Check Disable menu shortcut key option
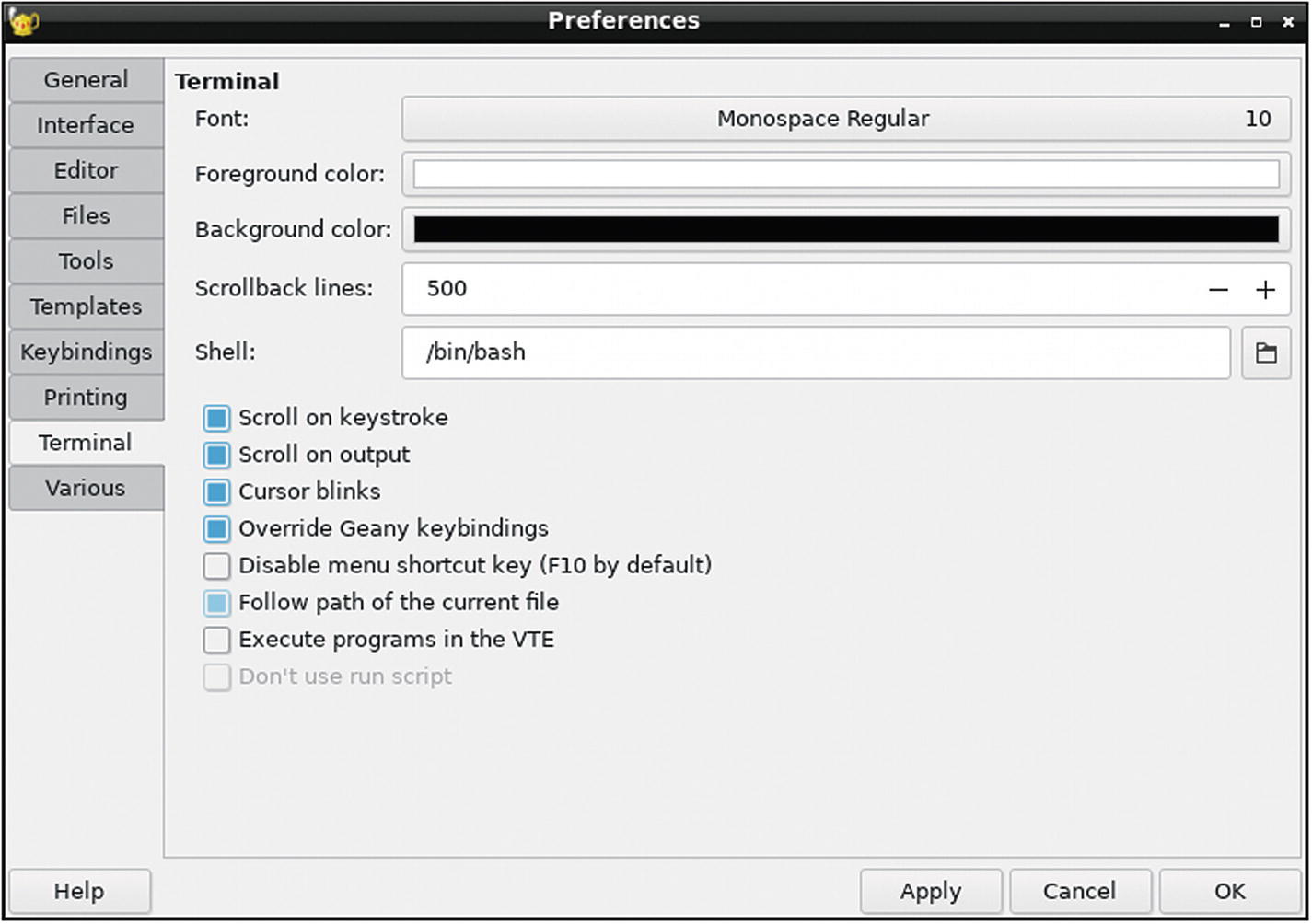This screenshot has width=1312, height=924. click(x=217, y=566)
